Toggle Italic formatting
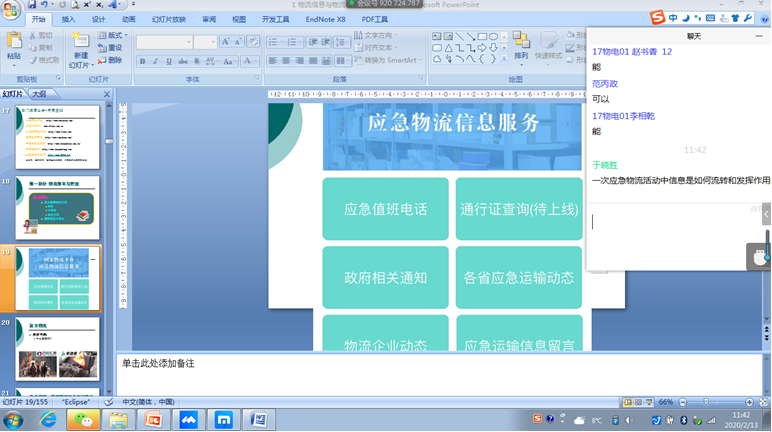 [156, 61]
